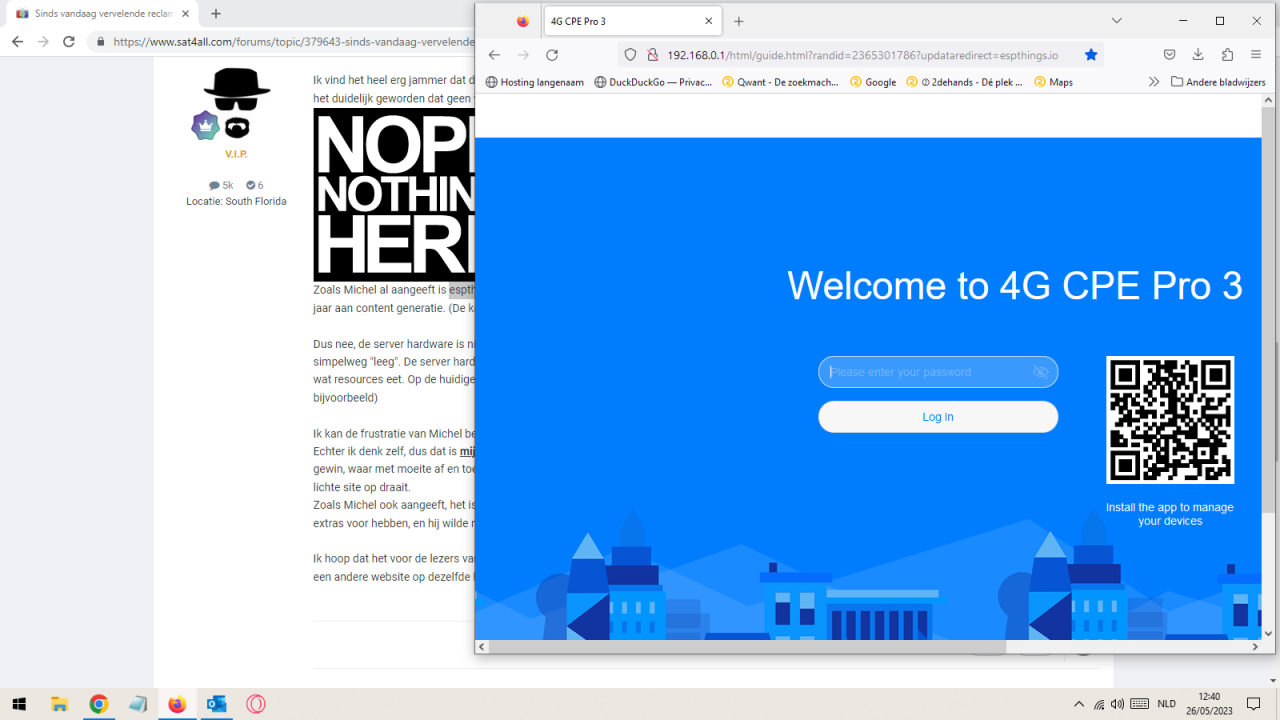Screen dimensions: 1280x720
Task: Toggle password visibility eye icon
Action: 1040,372
